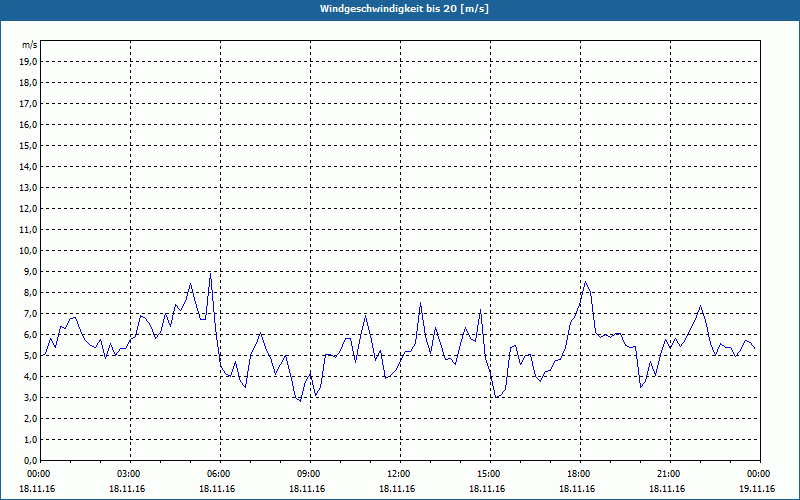
Task: Click the 18,0 y-axis label
Action: point(28,83)
